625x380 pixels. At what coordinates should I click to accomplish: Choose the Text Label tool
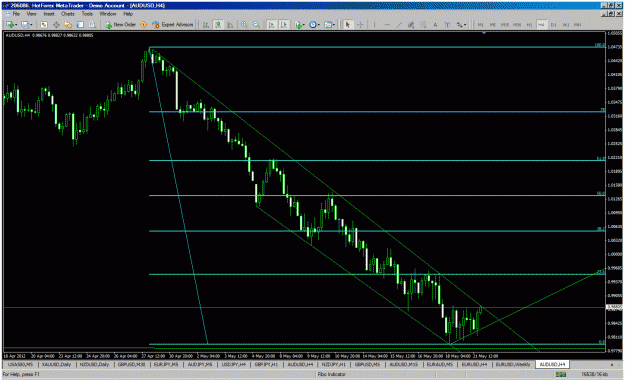(447, 25)
